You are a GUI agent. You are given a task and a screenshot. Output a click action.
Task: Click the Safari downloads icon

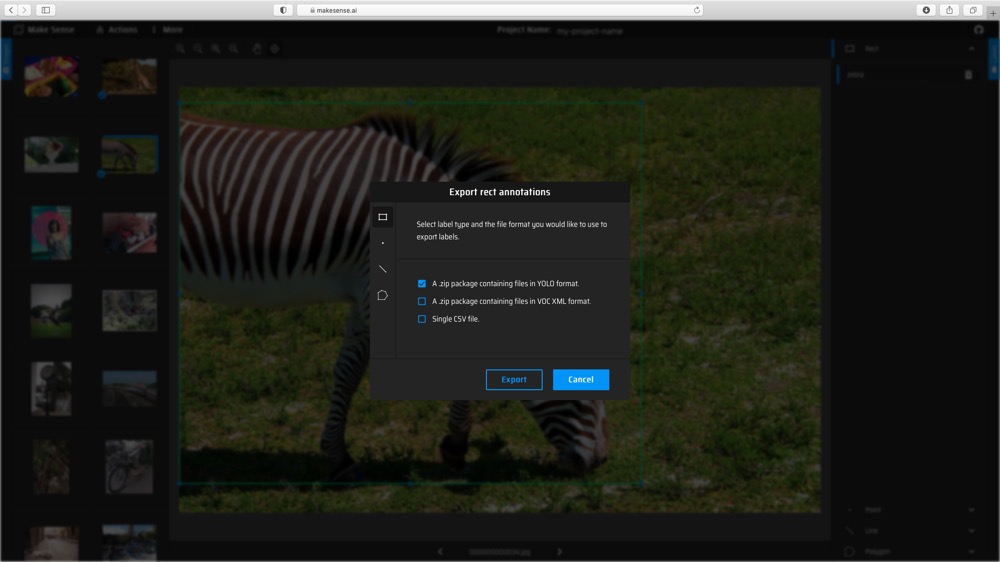tap(926, 10)
